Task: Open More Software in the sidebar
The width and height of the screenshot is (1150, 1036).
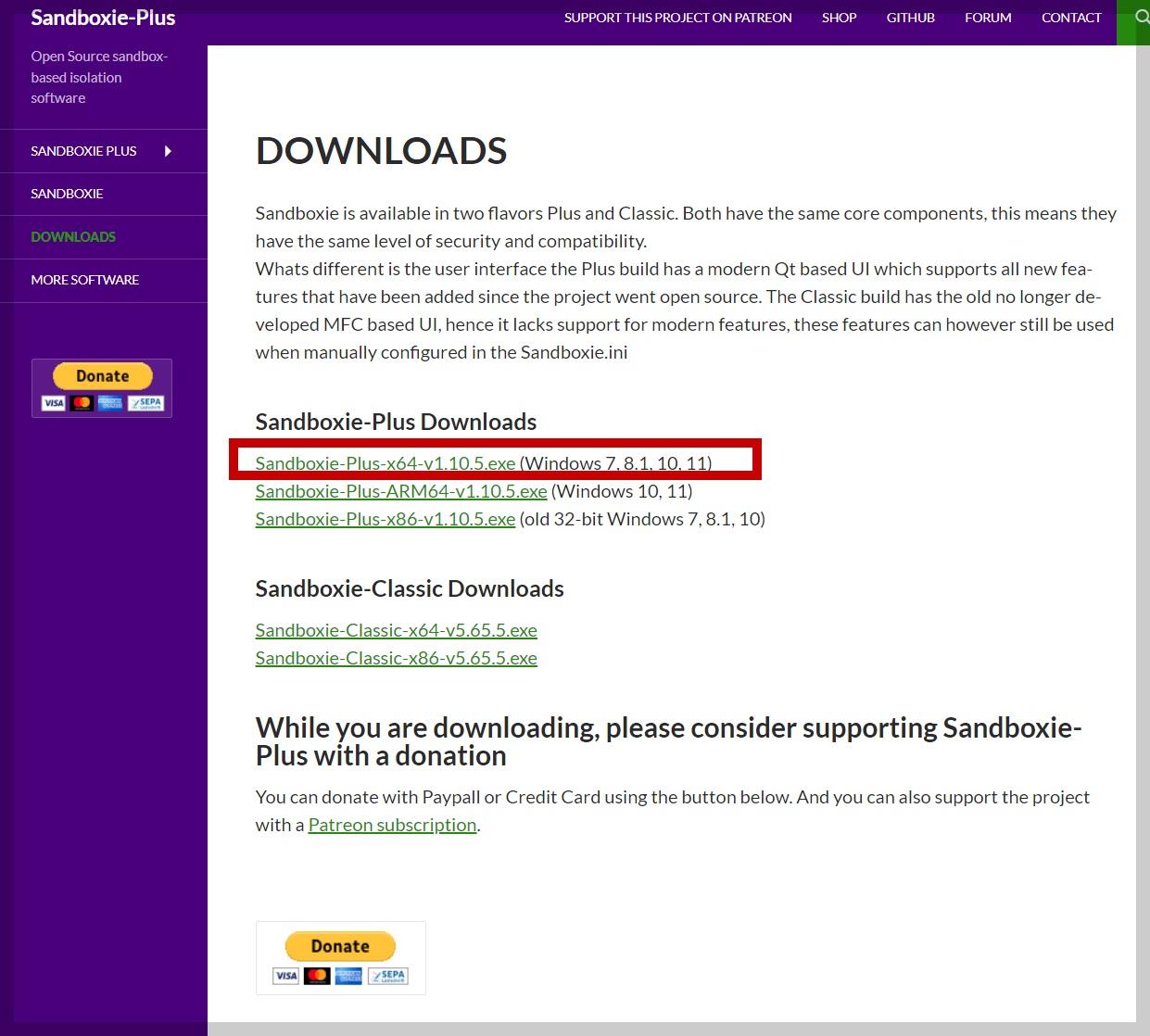Action: point(84,280)
